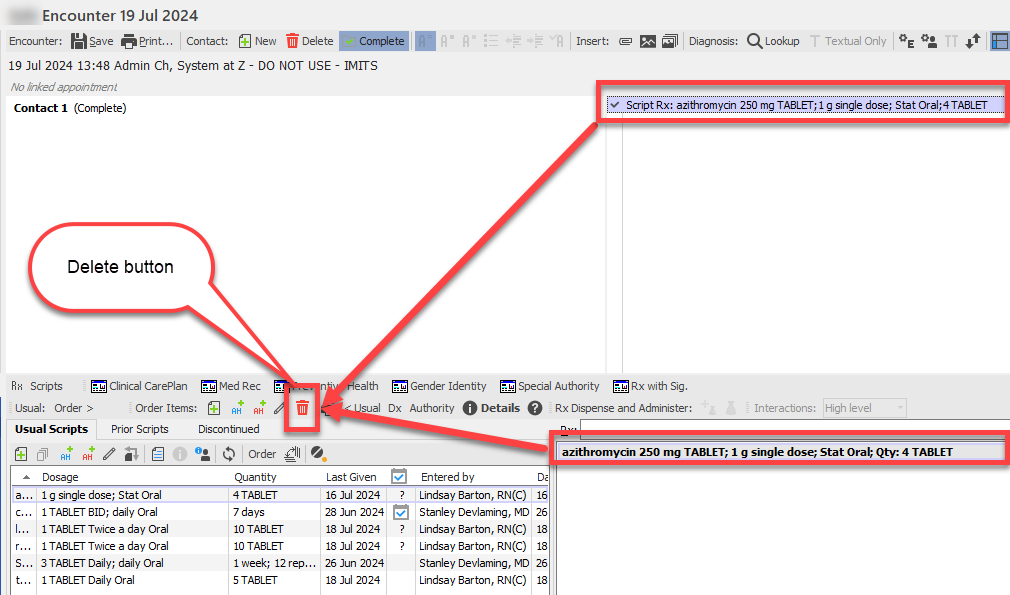Screen dimensions: 1010x595
Task: Open Diagnosis Lookup
Action: tap(773, 41)
